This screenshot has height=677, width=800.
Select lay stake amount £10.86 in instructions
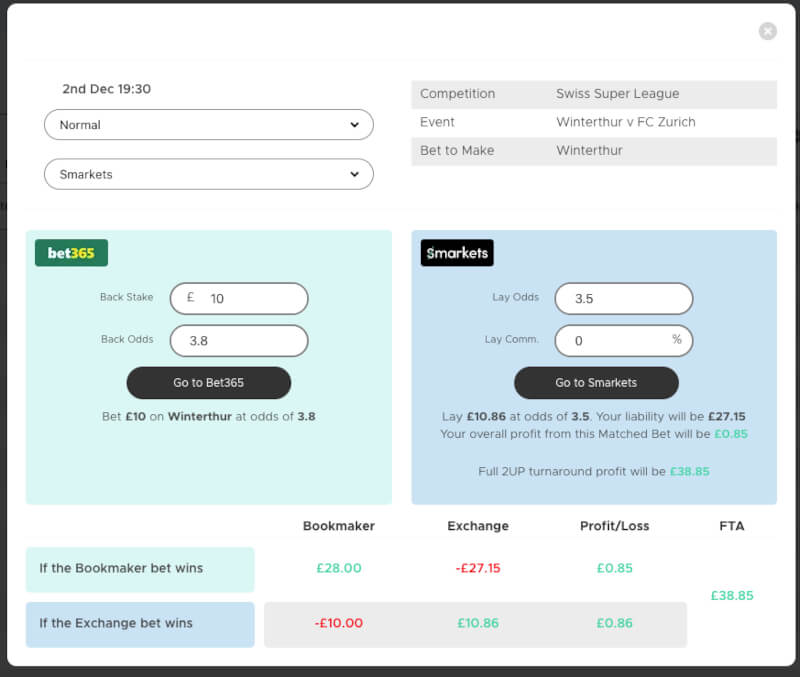(x=486, y=416)
